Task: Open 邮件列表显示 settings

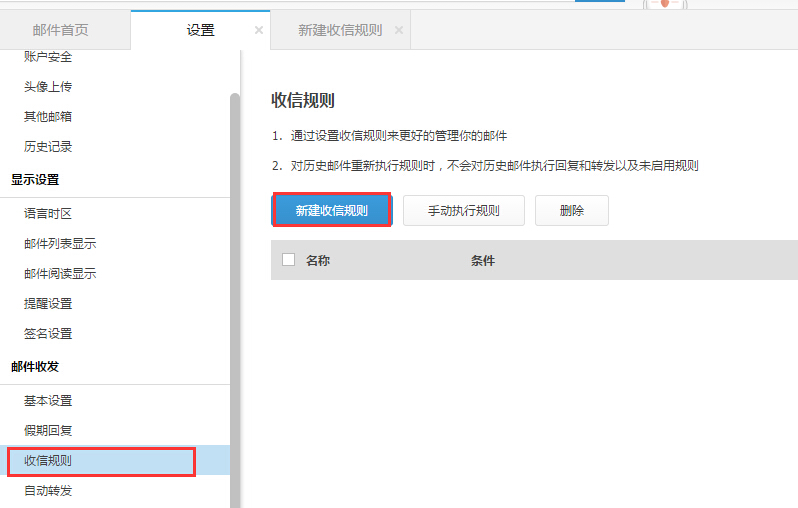Action: [60, 244]
